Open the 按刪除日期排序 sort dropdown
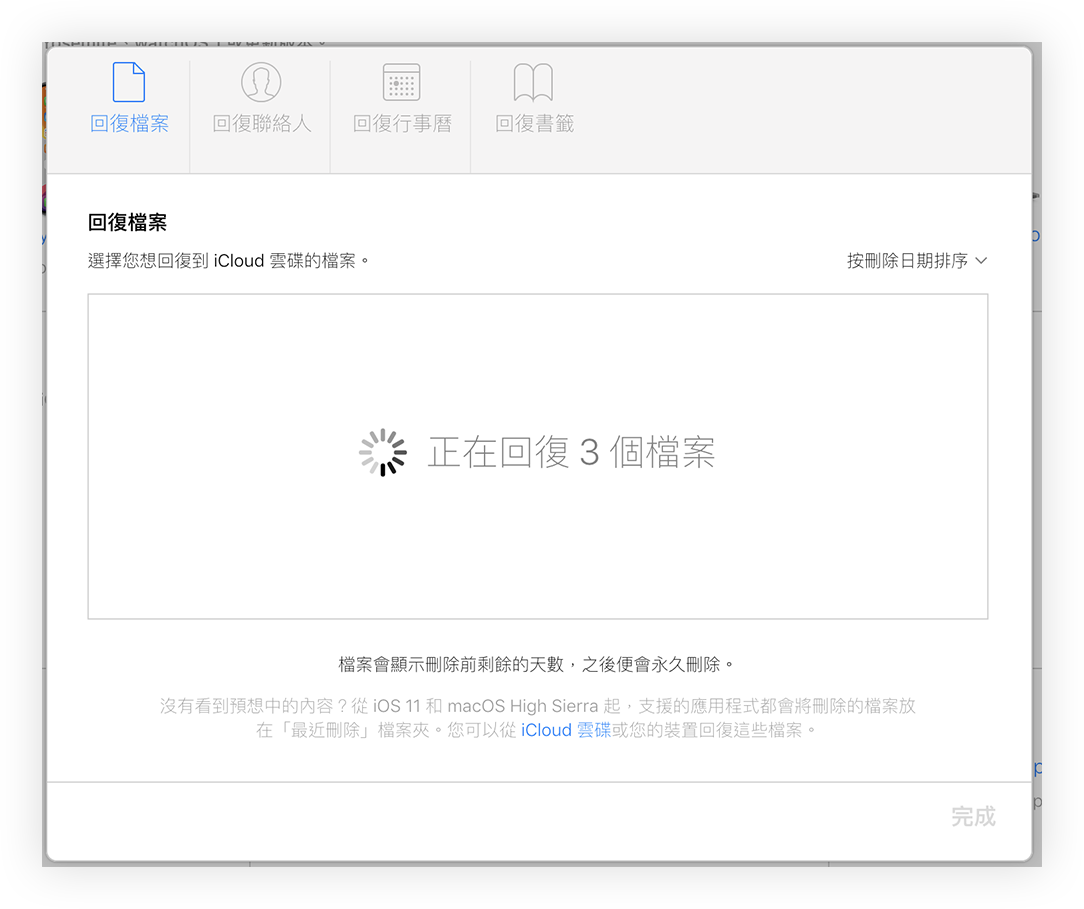 (917, 261)
